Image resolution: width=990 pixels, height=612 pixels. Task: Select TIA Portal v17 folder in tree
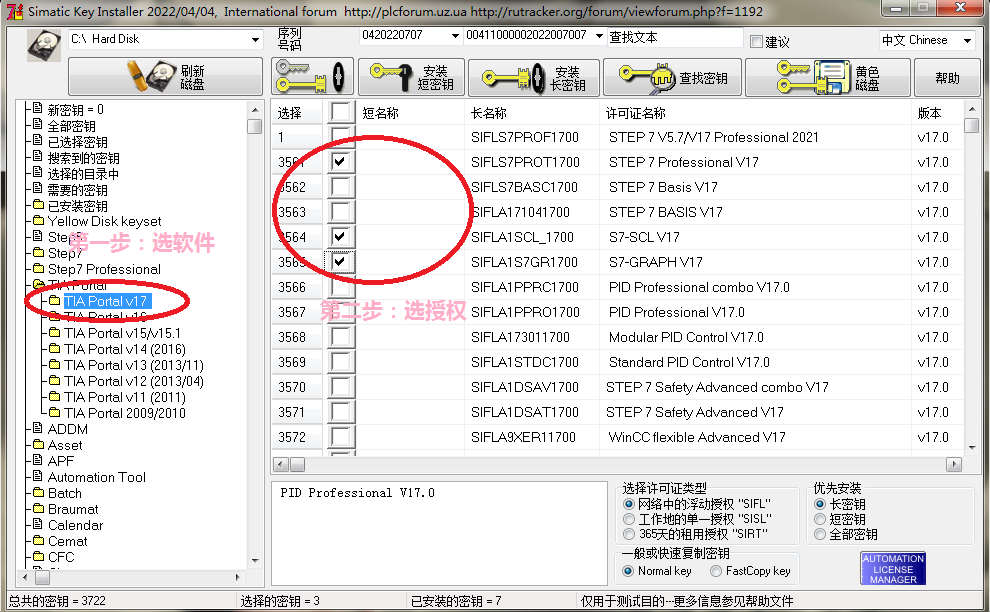click(105, 301)
